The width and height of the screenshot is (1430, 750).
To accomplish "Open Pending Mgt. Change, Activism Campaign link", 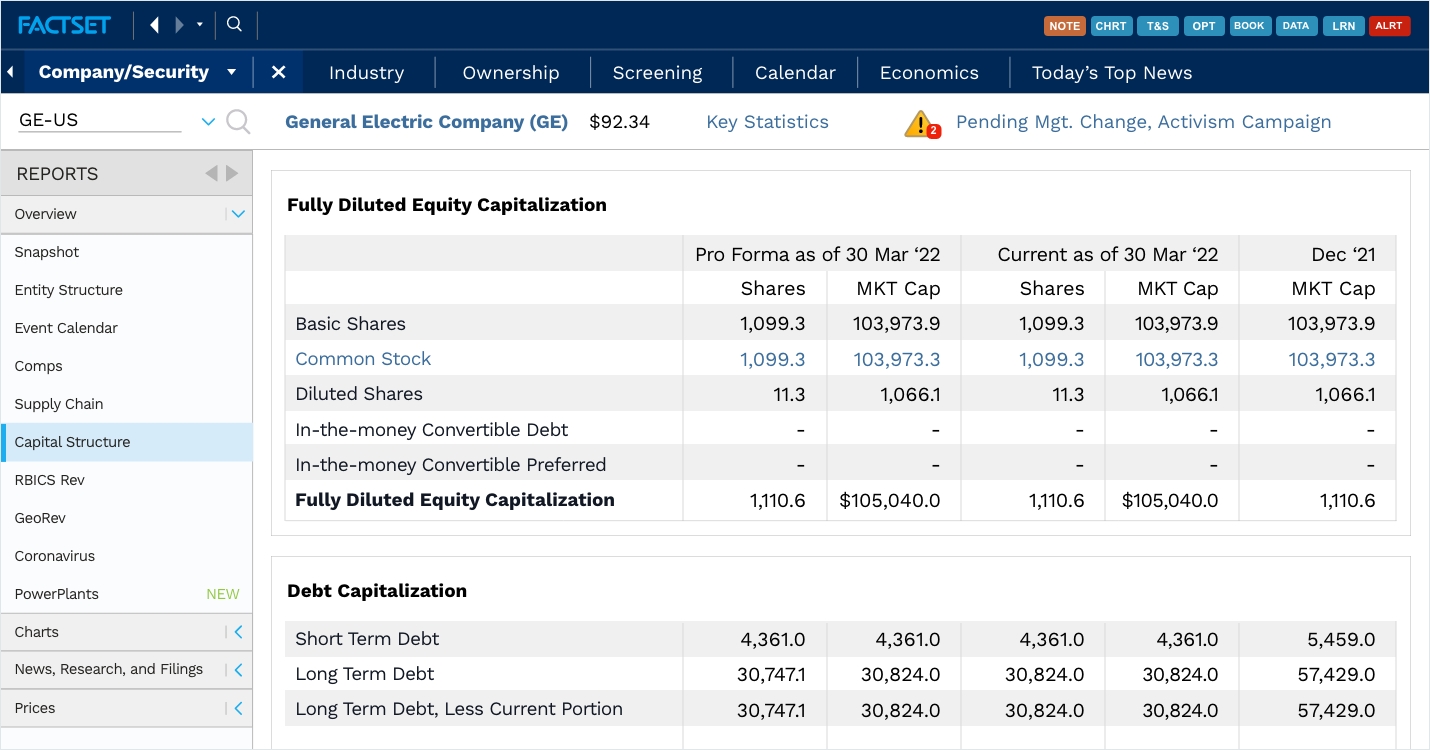I will 1143,122.
